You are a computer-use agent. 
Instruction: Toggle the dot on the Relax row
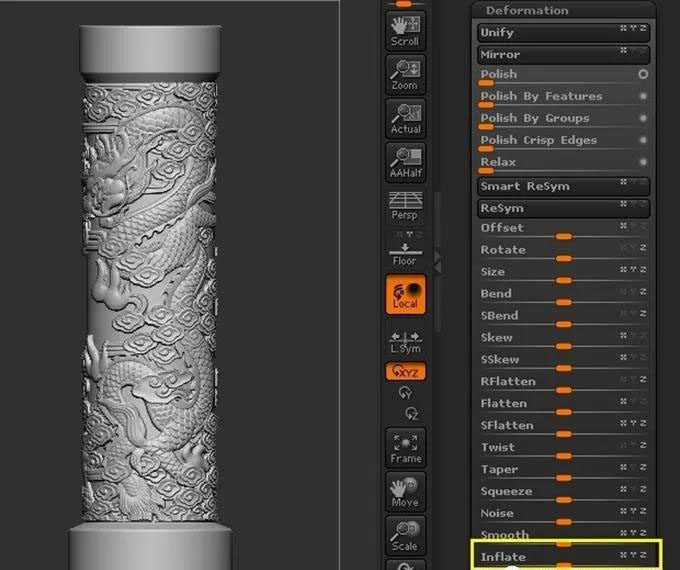coord(643,162)
